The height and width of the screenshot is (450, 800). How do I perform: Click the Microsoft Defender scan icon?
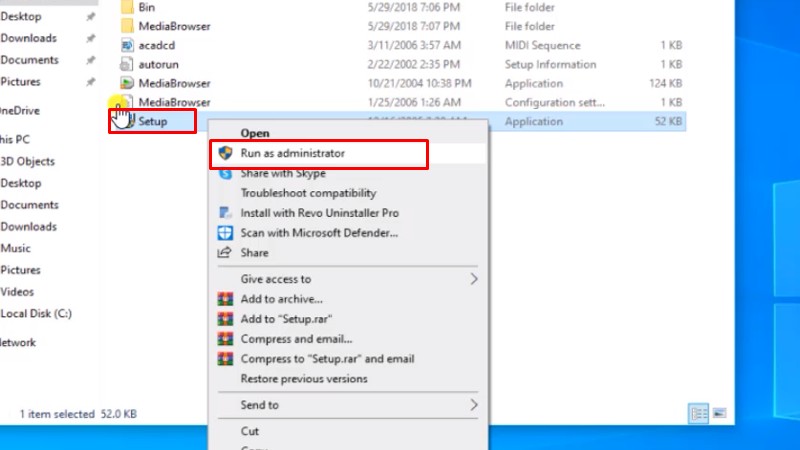(x=225, y=233)
